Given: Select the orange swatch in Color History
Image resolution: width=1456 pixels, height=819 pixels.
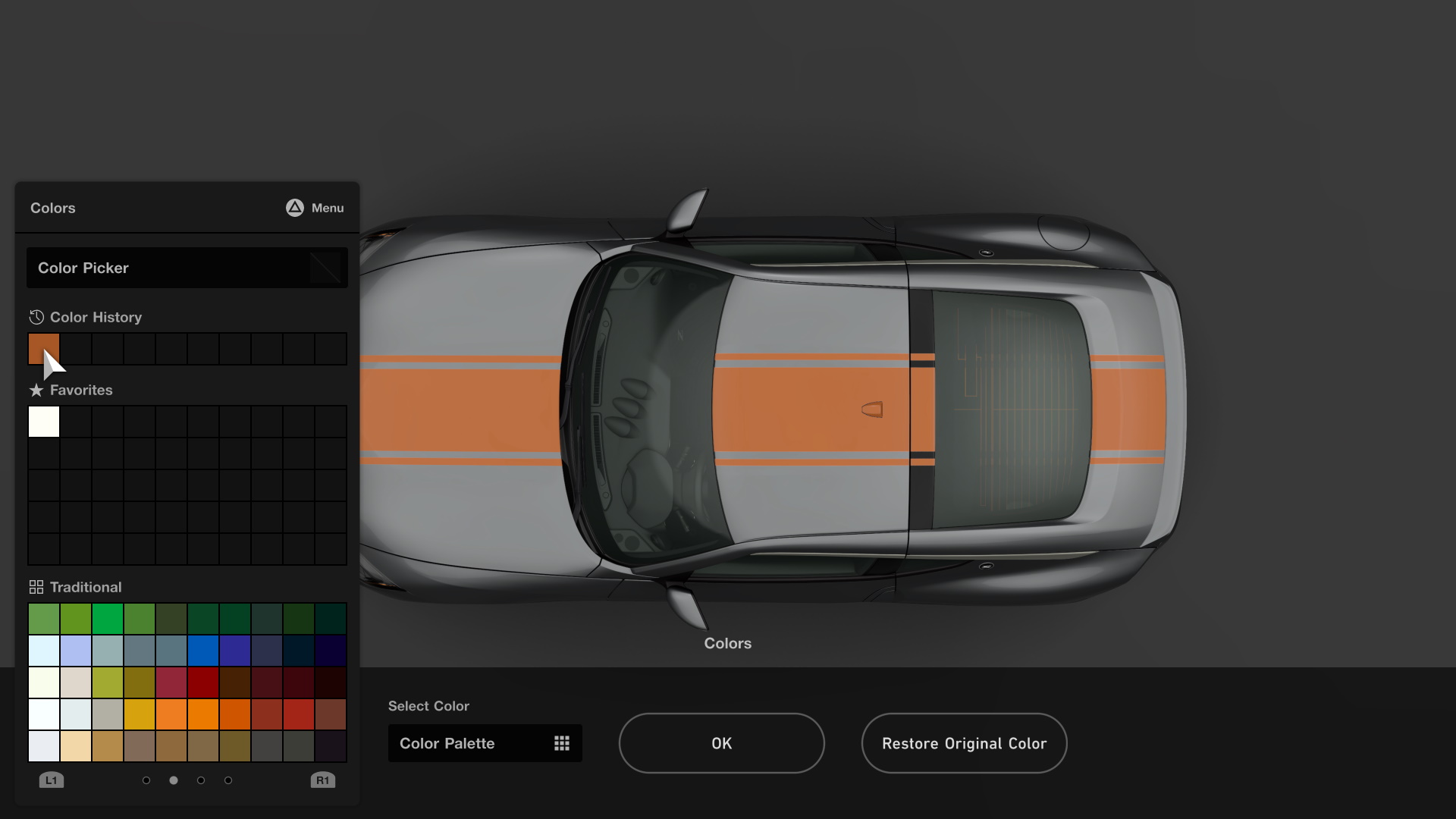Looking at the screenshot, I should coord(43,348).
